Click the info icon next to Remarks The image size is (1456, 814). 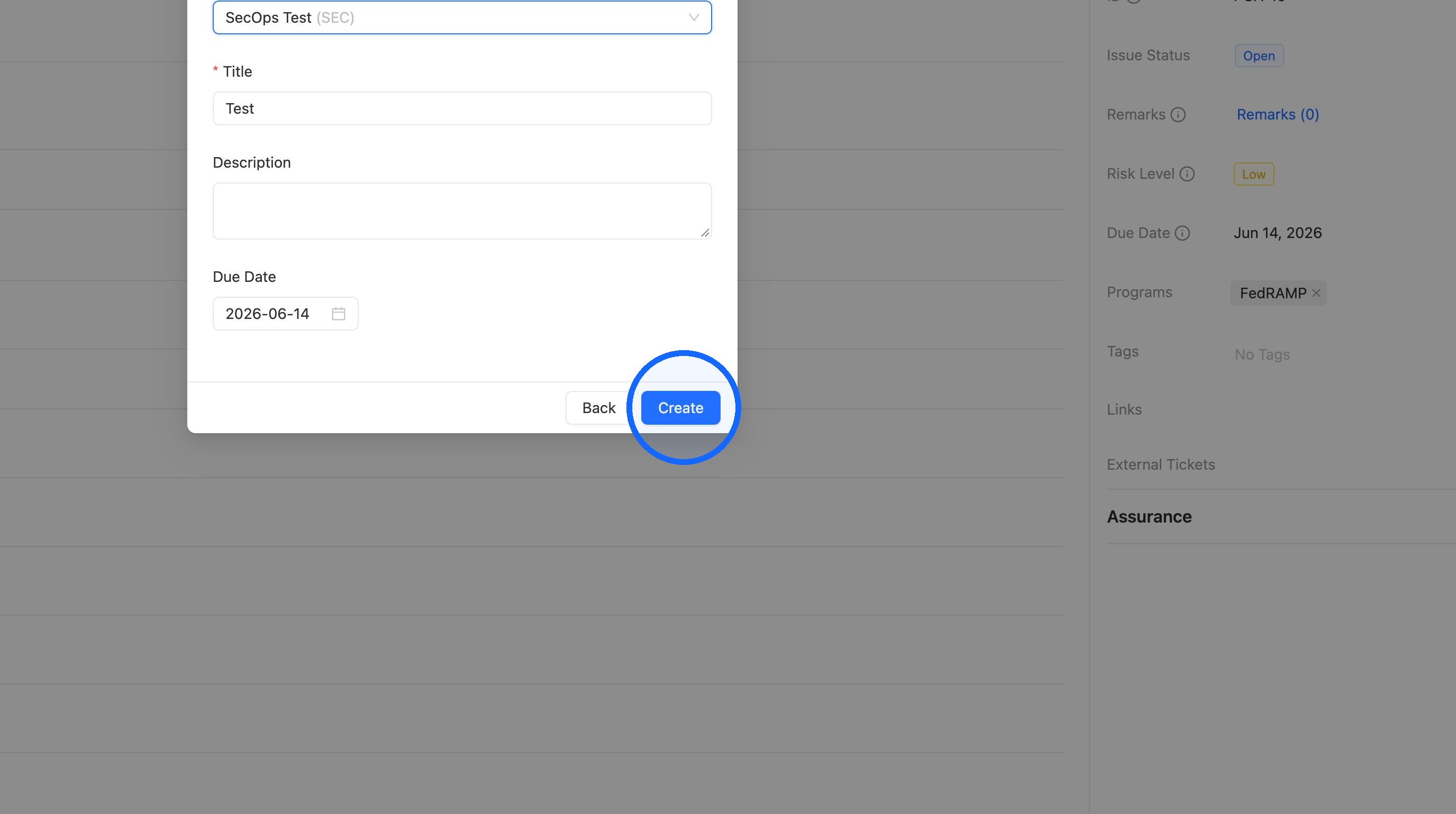[x=1178, y=115]
